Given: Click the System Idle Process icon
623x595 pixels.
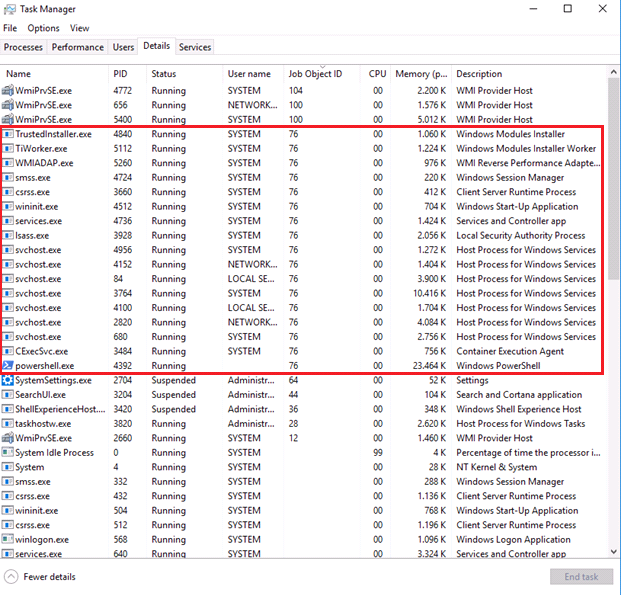Looking at the screenshot, I should tap(8, 453).
